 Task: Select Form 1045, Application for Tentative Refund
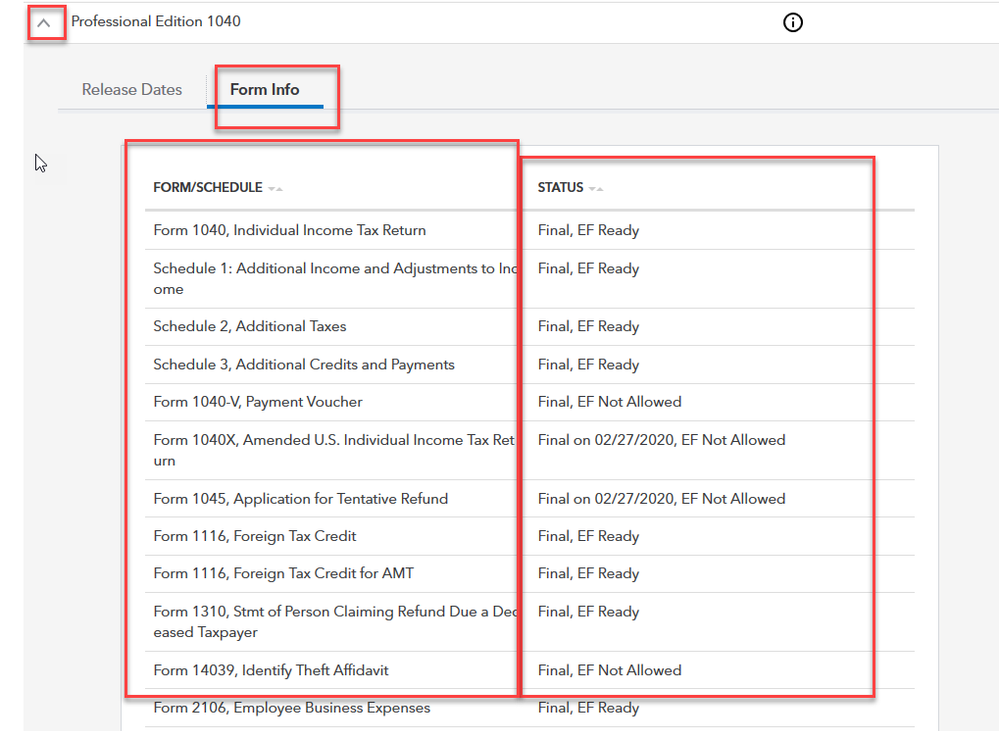pyautogui.click(x=300, y=499)
